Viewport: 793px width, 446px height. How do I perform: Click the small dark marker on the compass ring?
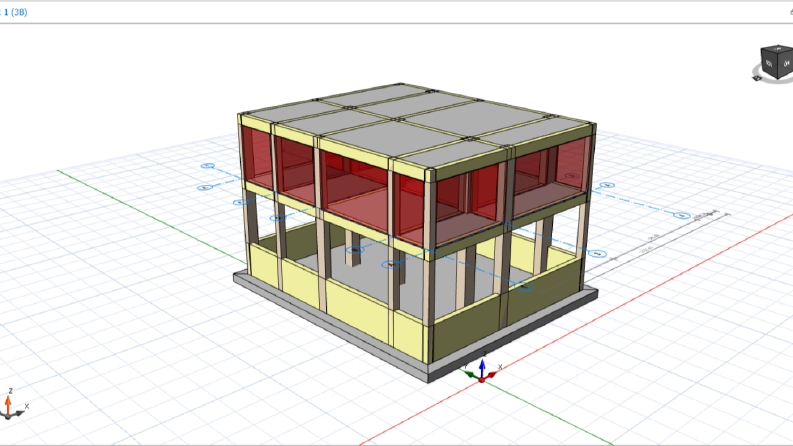[757, 78]
